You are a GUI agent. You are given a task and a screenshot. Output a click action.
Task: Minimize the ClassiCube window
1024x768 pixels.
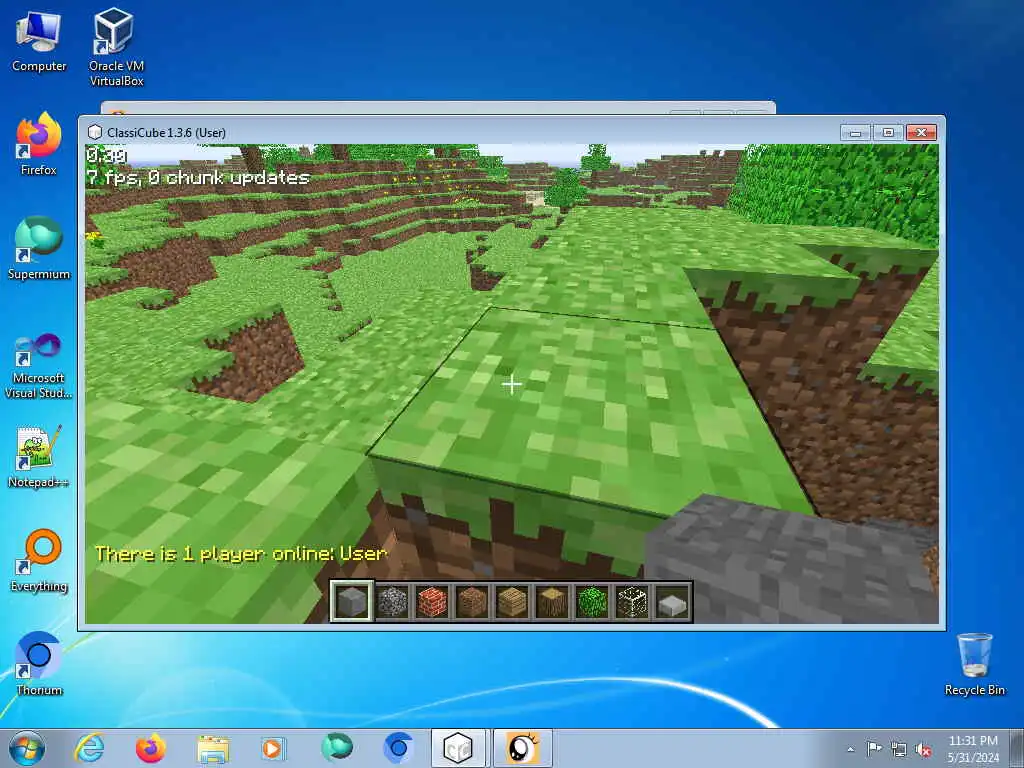click(856, 133)
